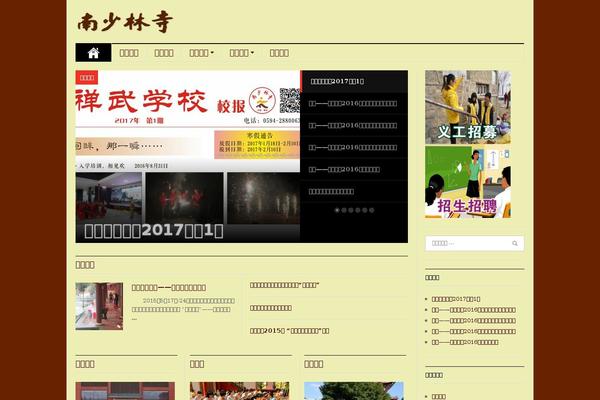The width and height of the screenshot is (600, 400).
Task: Click the red category tag on slider
Action: click(87, 78)
